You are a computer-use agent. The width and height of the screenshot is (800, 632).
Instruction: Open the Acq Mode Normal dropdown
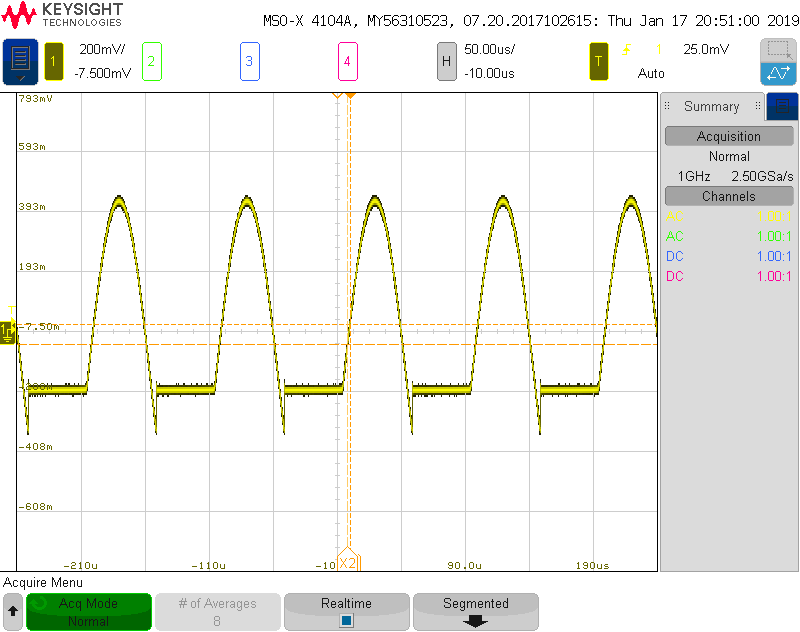[x=89, y=611]
